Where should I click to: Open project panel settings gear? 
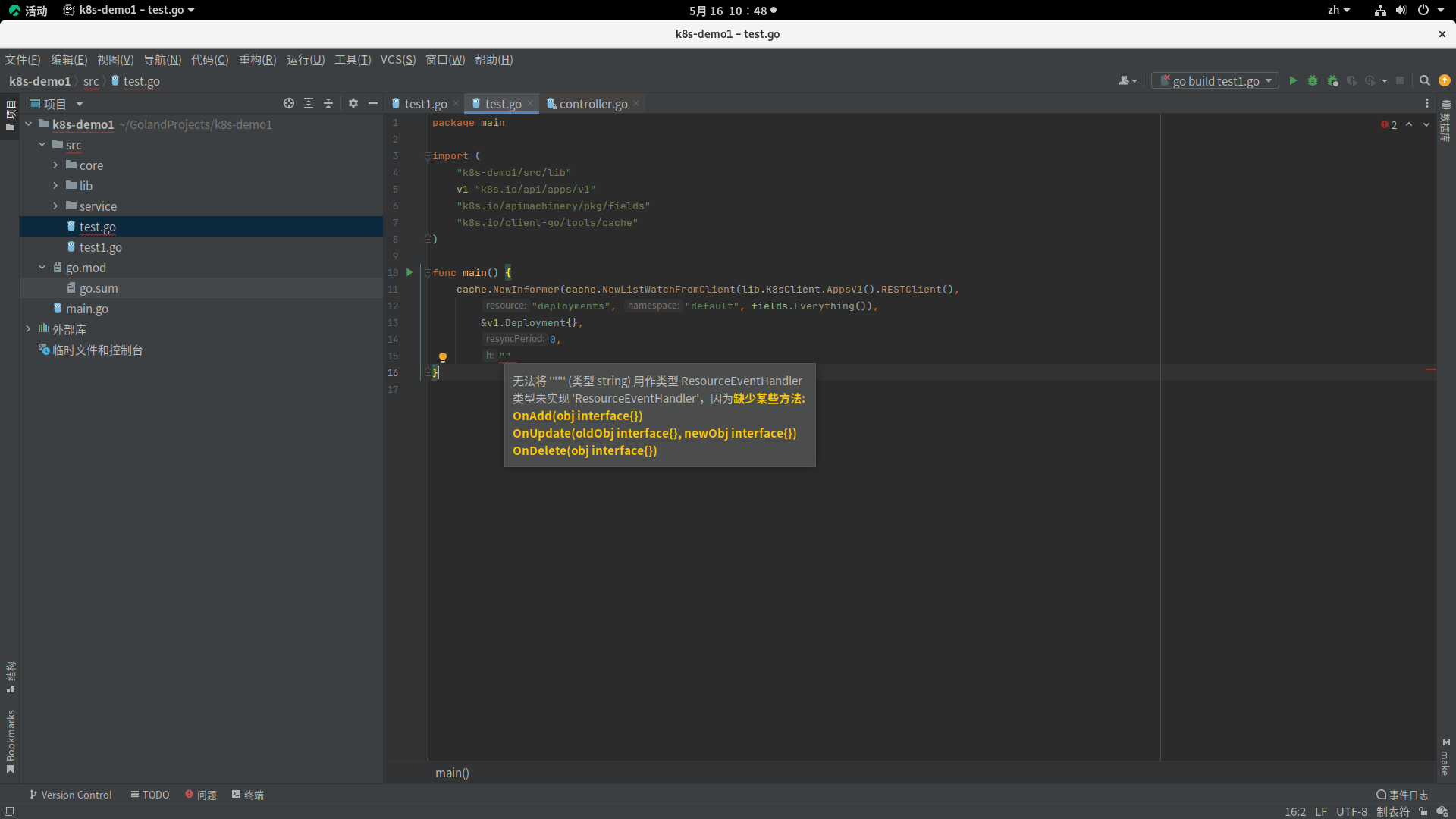click(x=353, y=103)
